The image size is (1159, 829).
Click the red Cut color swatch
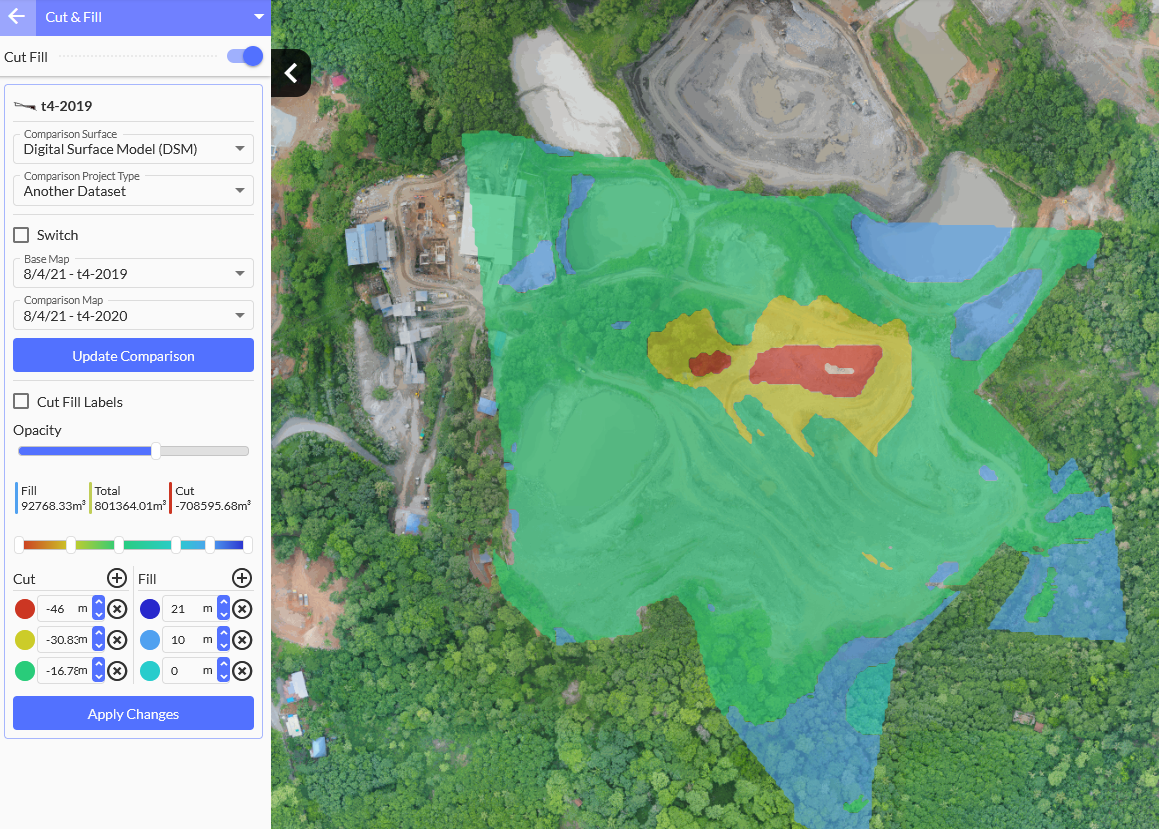25,609
